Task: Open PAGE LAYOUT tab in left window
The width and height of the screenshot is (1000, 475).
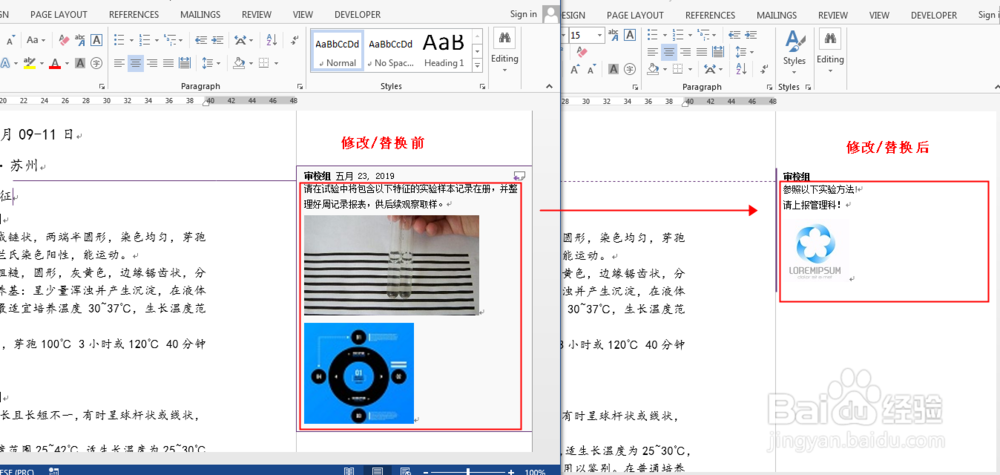Action: coord(59,14)
